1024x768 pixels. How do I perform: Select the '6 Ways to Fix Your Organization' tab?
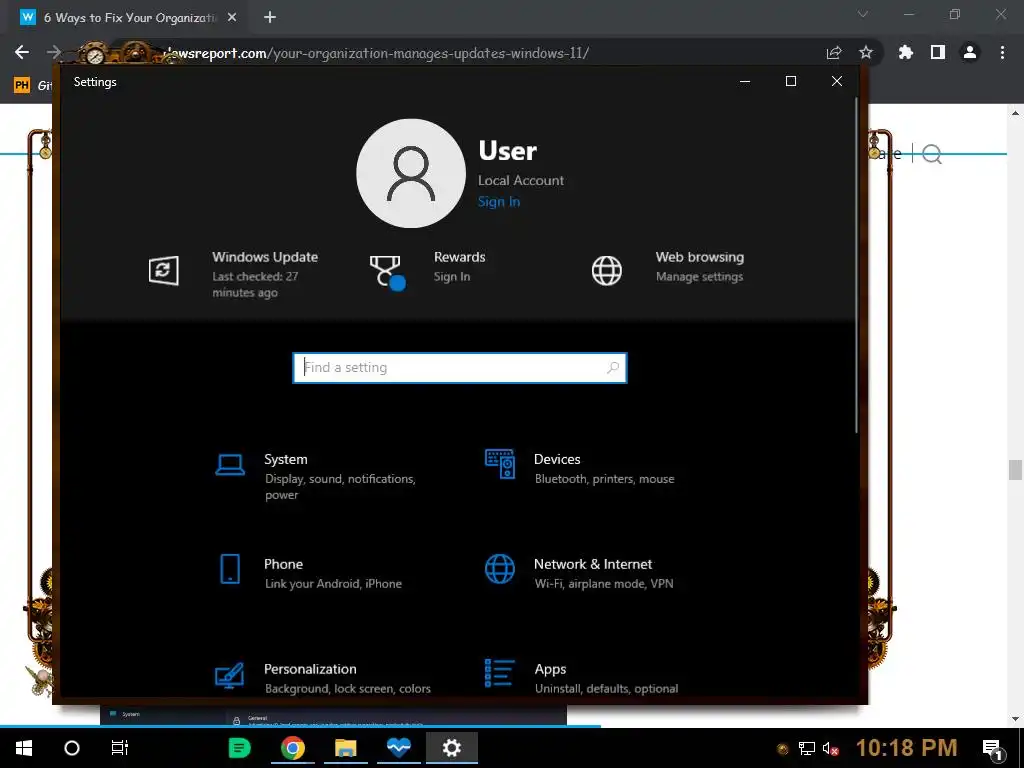pos(129,18)
